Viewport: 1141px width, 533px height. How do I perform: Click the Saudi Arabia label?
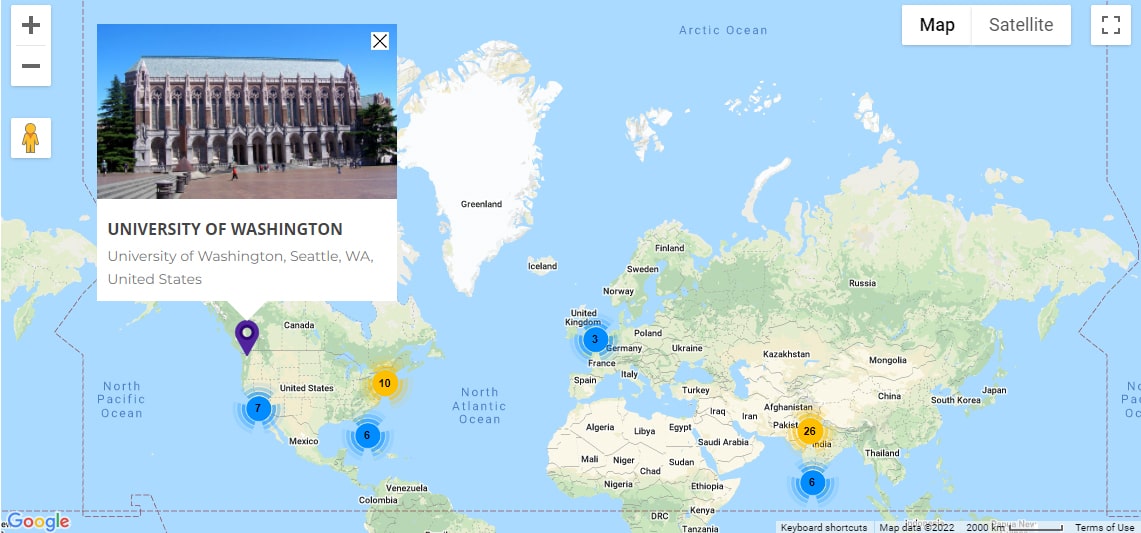point(723,442)
